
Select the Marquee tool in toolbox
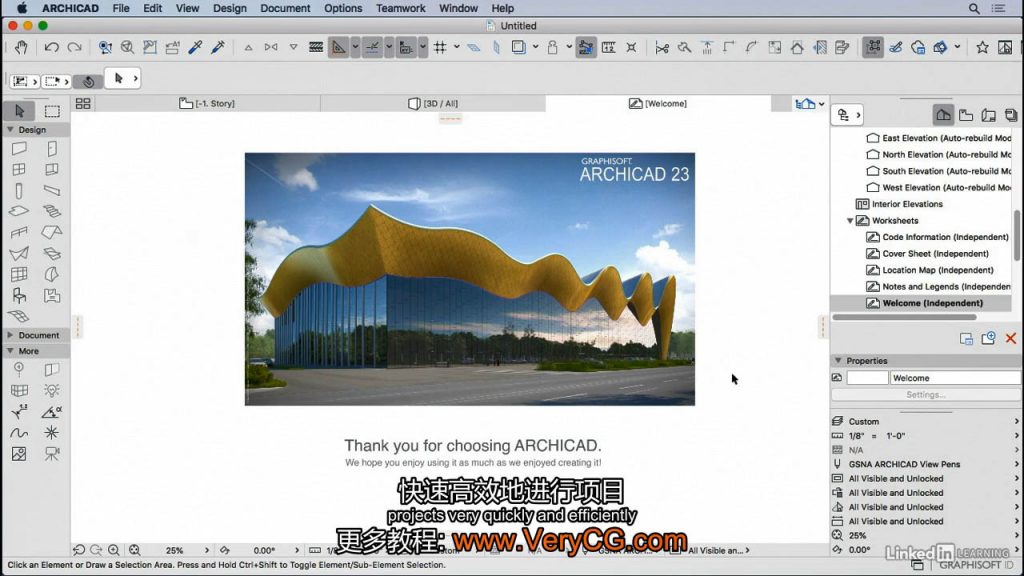tap(52, 110)
